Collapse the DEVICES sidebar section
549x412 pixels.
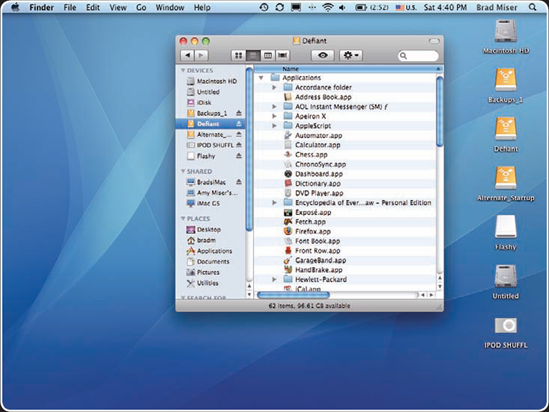pos(183,70)
